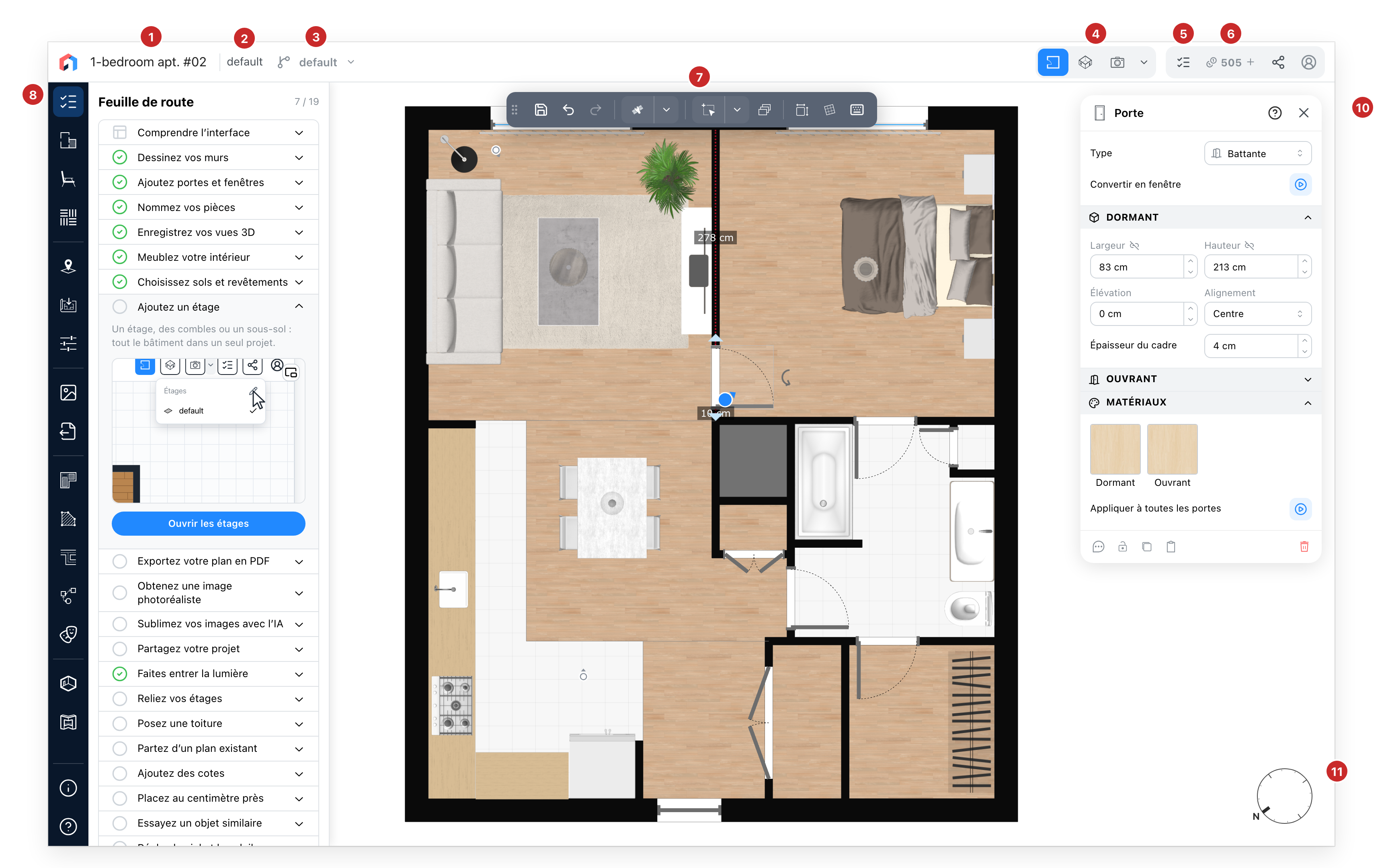
Task: Expand the OUVRANT section
Action: [x=1200, y=379]
